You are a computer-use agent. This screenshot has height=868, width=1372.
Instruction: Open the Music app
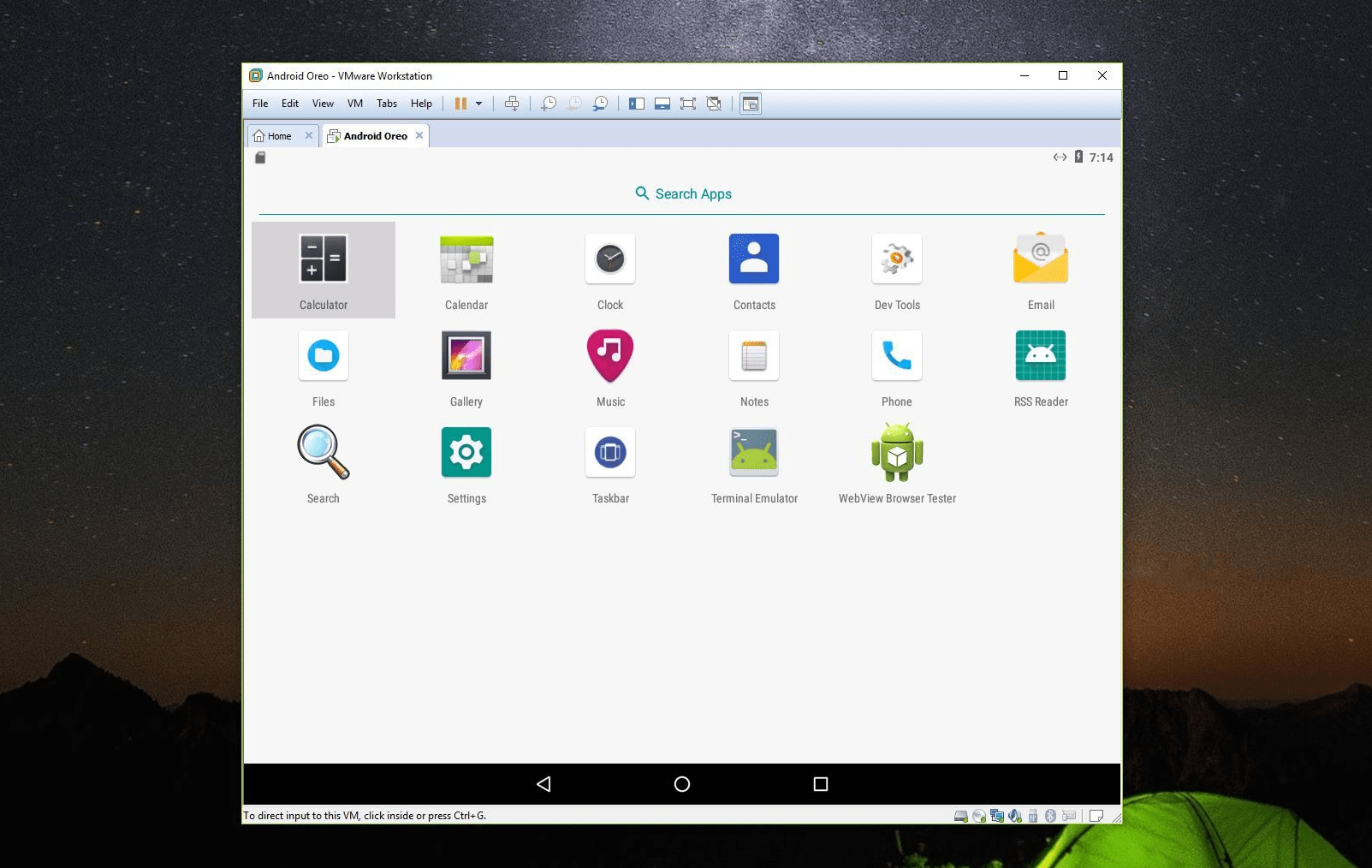tap(610, 366)
